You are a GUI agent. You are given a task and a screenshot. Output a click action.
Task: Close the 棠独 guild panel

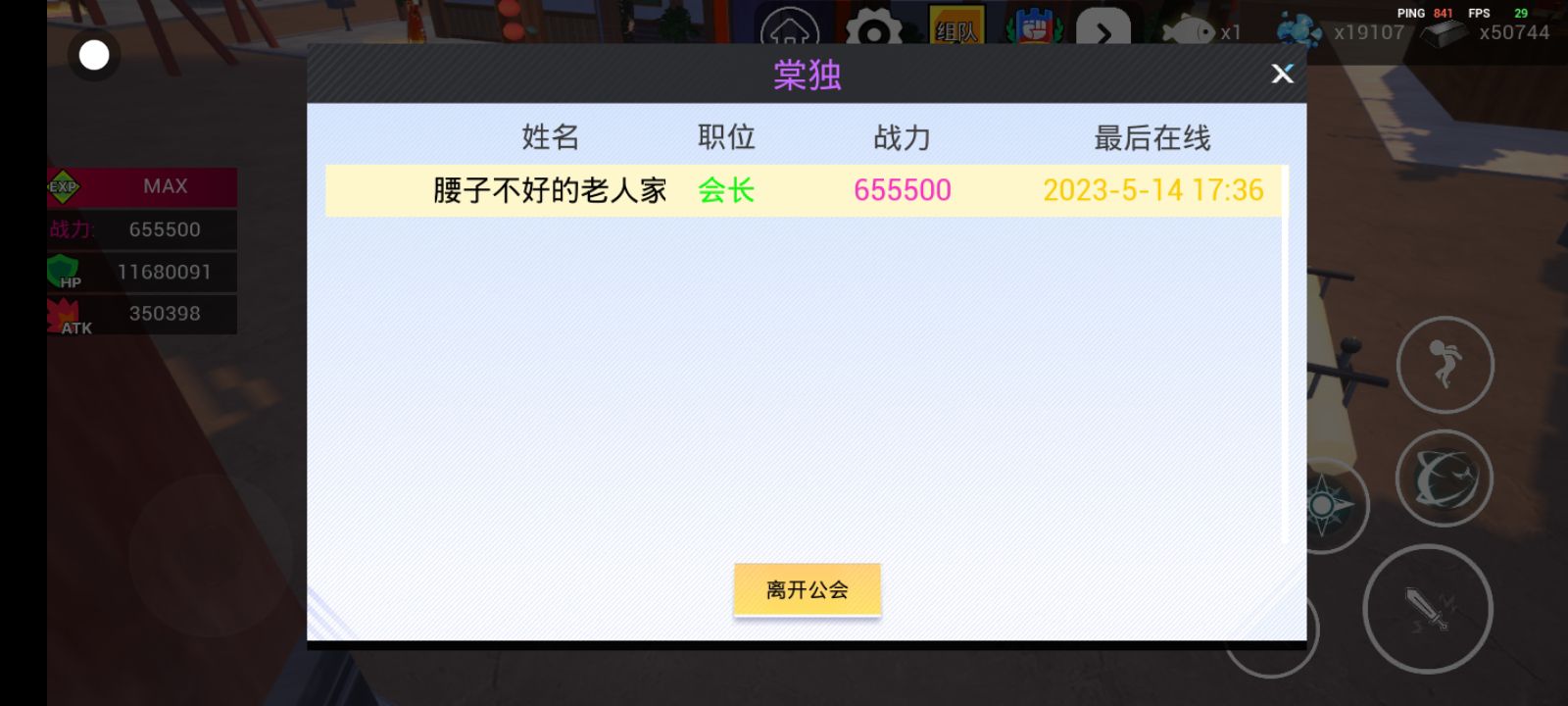tap(1282, 74)
